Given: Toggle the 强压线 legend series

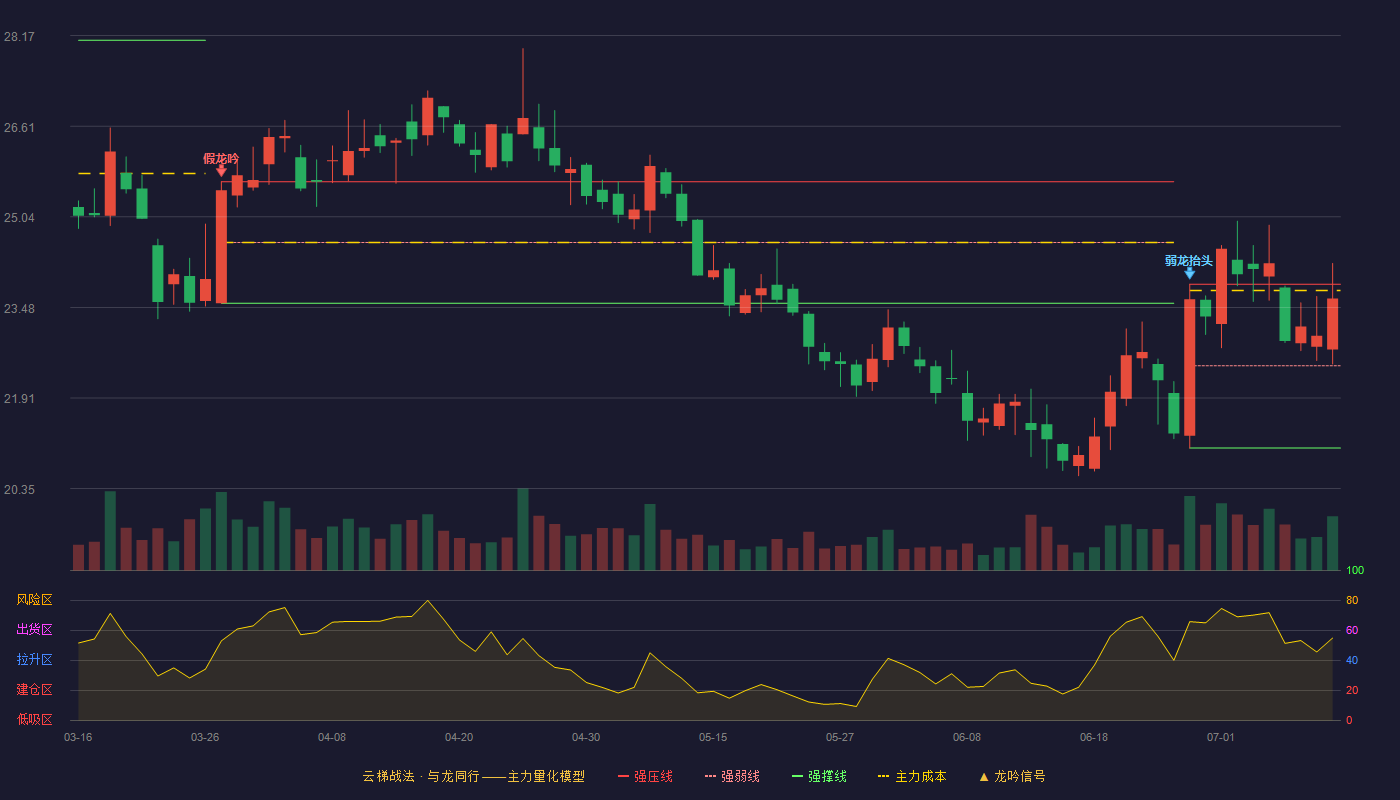Looking at the screenshot, I should 645,776.
